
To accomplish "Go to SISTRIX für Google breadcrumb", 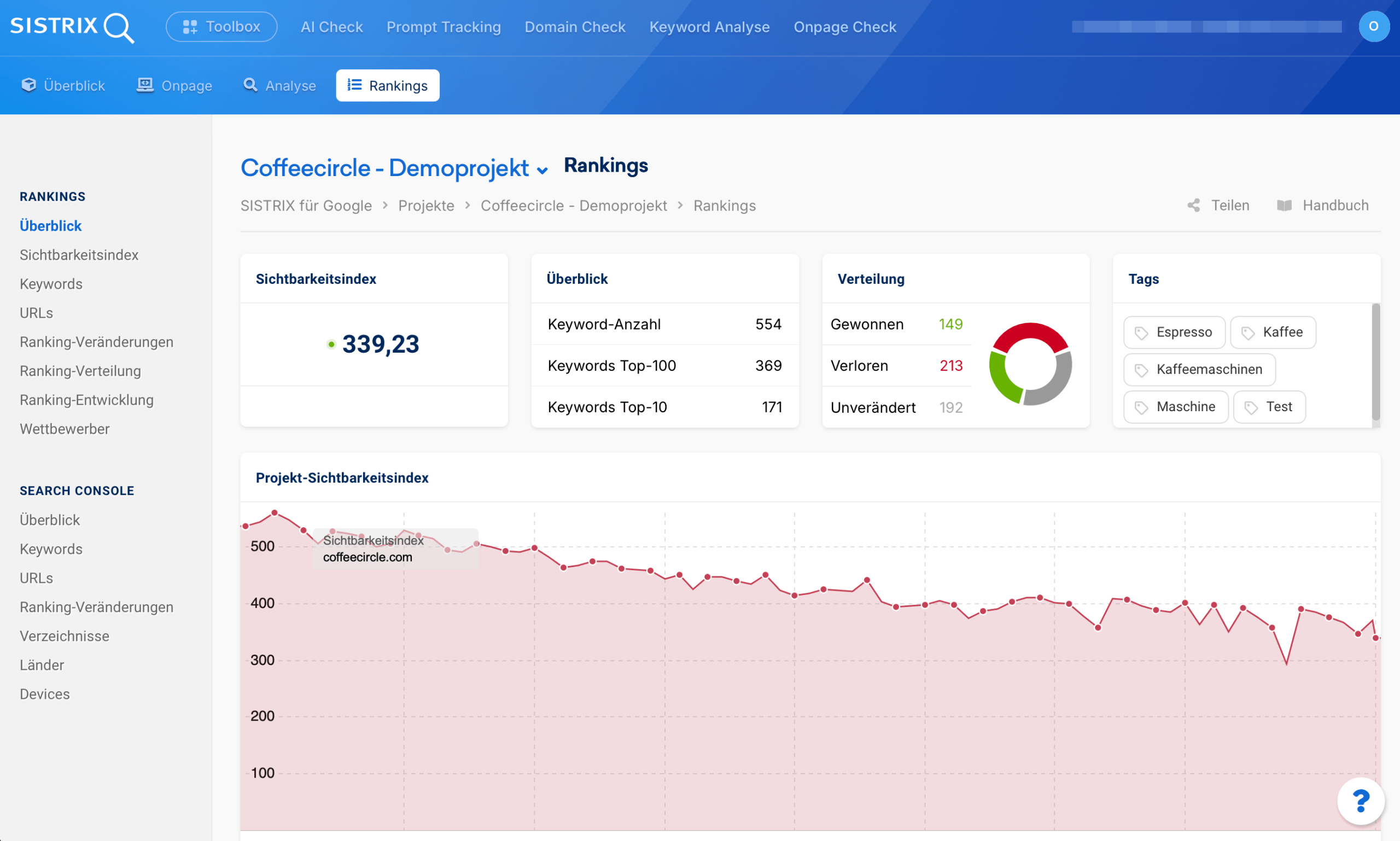I will [x=306, y=206].
